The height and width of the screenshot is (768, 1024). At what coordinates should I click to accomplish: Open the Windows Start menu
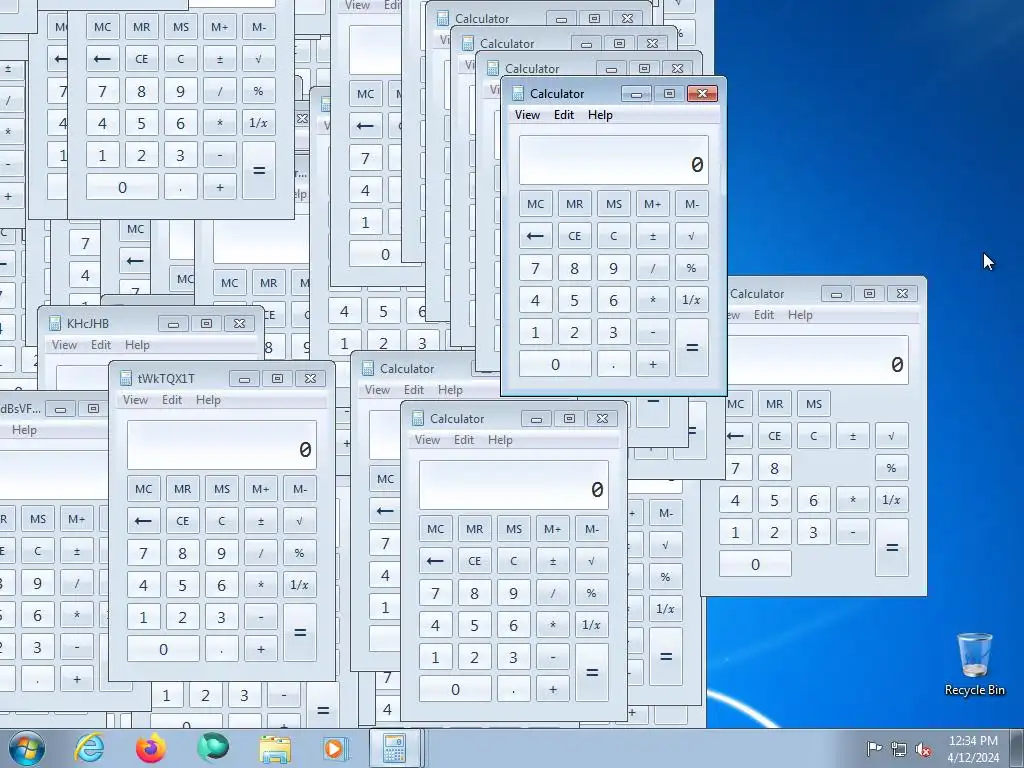[x=27, y=748]
